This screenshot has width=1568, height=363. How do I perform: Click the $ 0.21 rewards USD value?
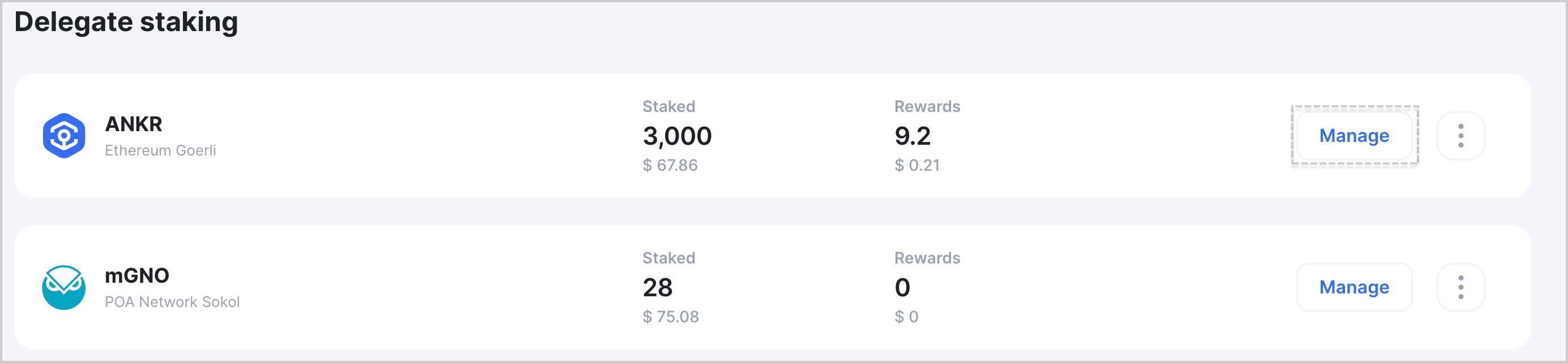click(916, 165)
